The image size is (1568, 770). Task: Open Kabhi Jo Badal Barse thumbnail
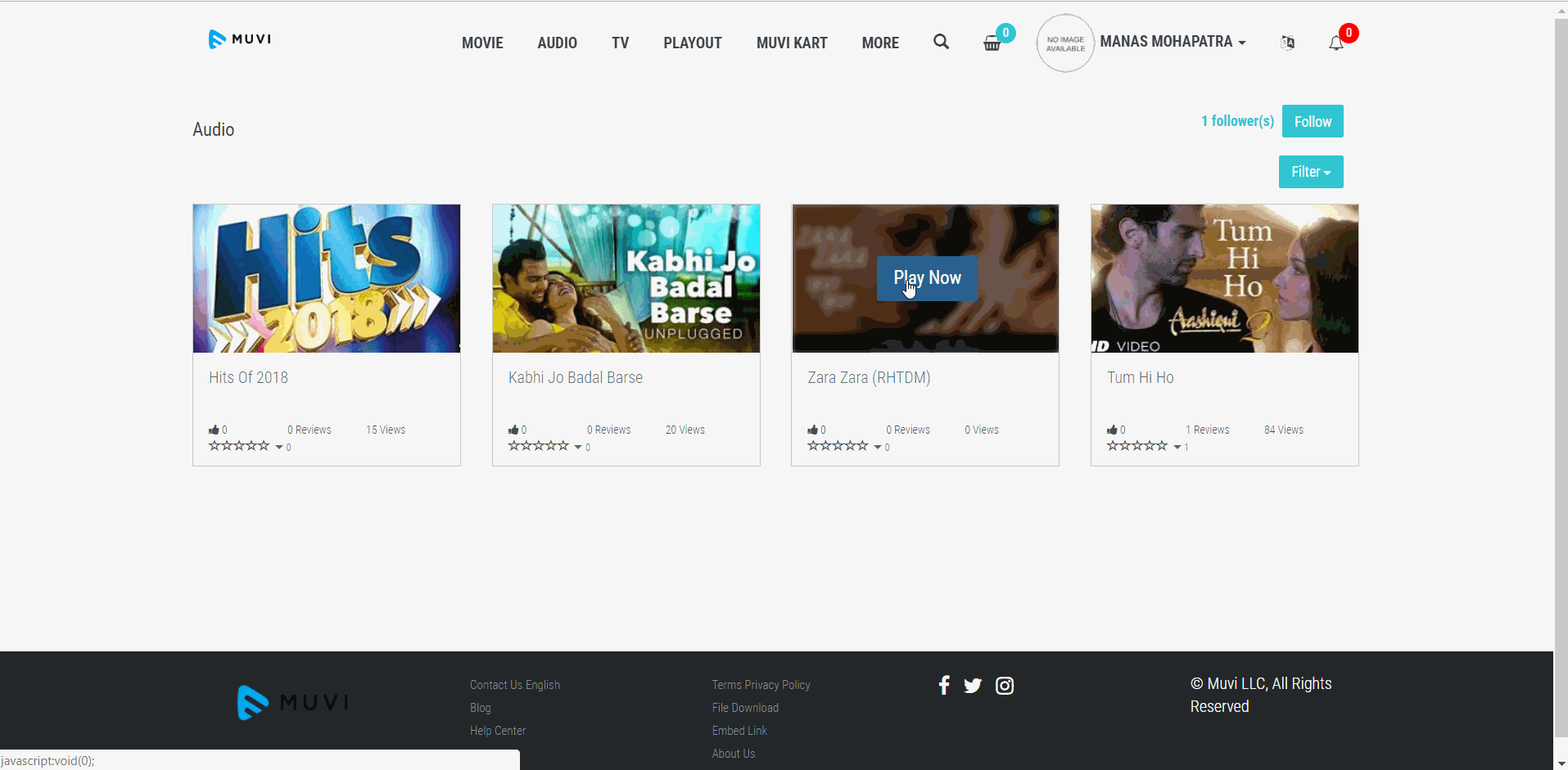[626, 278]
